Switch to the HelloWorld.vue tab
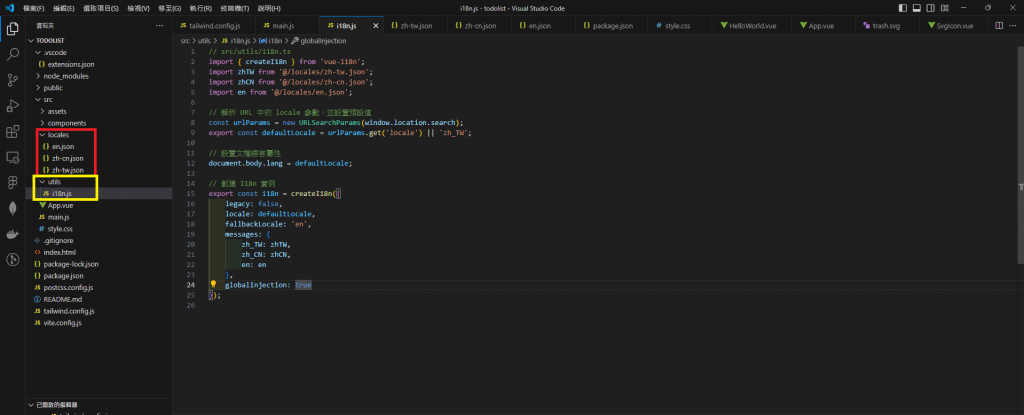The height and width of the screenshot is (415, 1024). pos(752,26)
